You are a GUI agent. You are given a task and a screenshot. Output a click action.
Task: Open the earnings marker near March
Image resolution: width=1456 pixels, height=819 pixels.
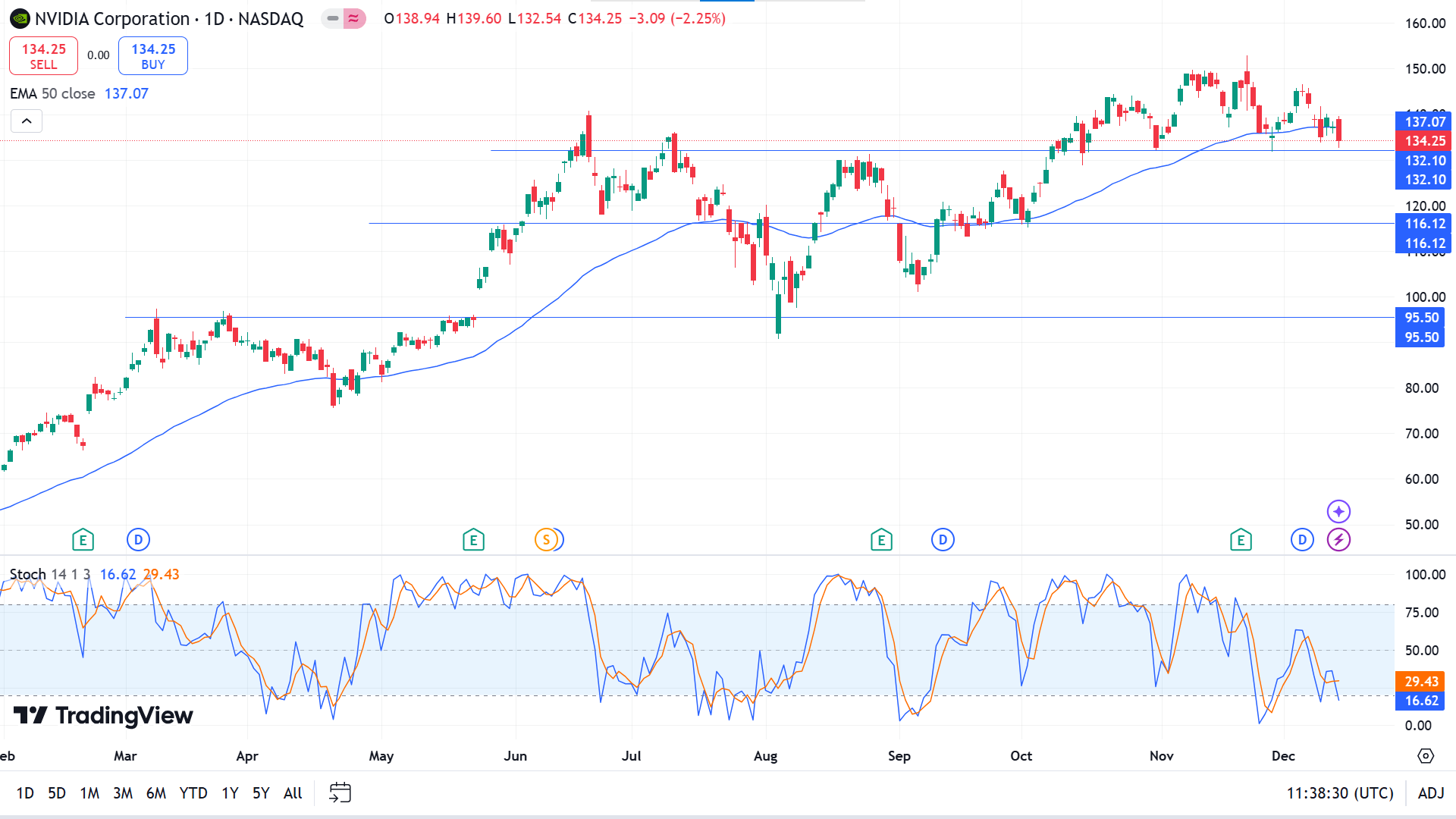pyautogui.click(x=83, y=540)
